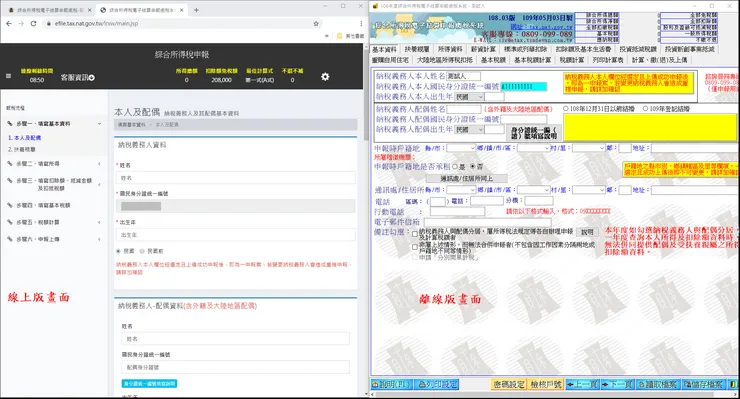Viewport: 740px width, 399px height.
Task: Select 否 for 戶籍地是否承租
Action: (472, 167)
